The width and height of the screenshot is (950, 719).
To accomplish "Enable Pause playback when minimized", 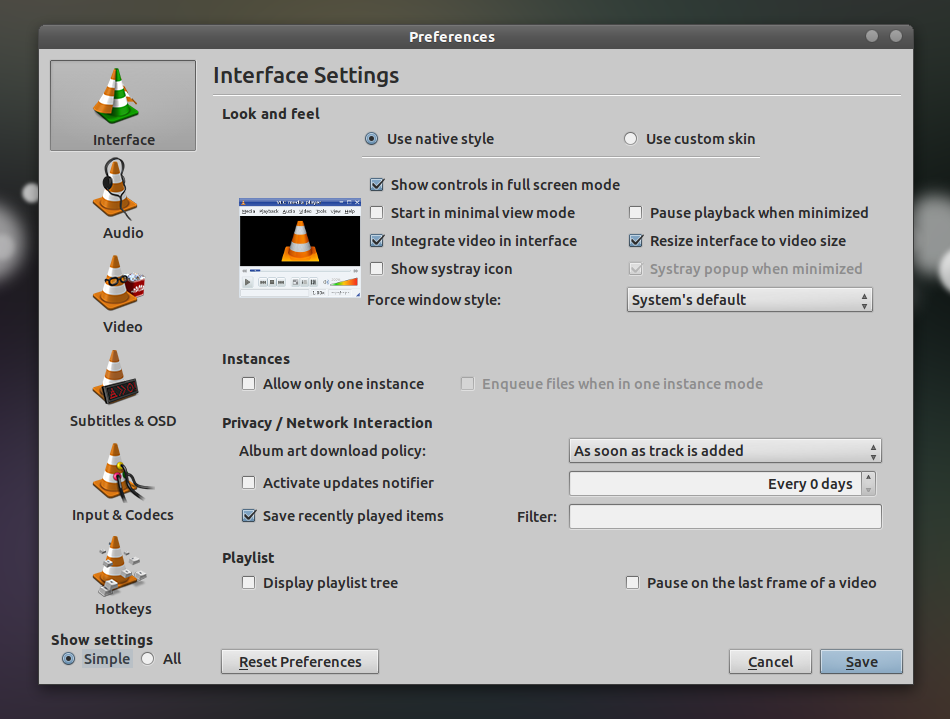I will click(635, 213).
